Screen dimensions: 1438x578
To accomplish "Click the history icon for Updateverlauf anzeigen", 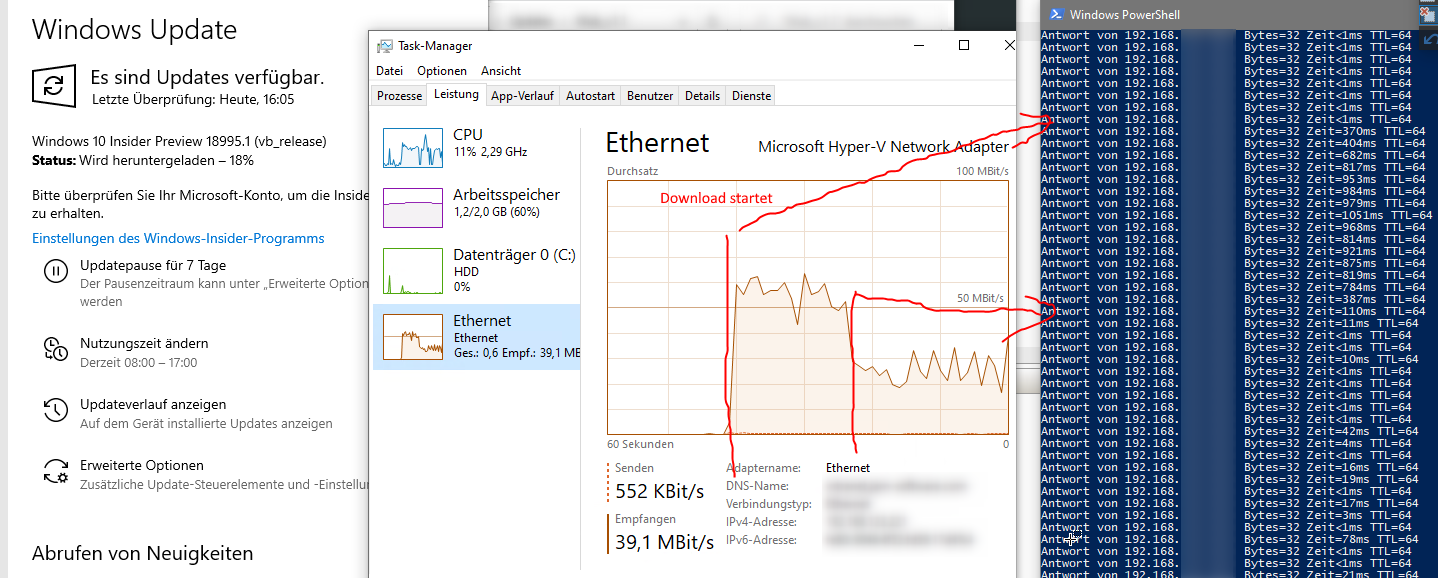I will pos(54,409).
